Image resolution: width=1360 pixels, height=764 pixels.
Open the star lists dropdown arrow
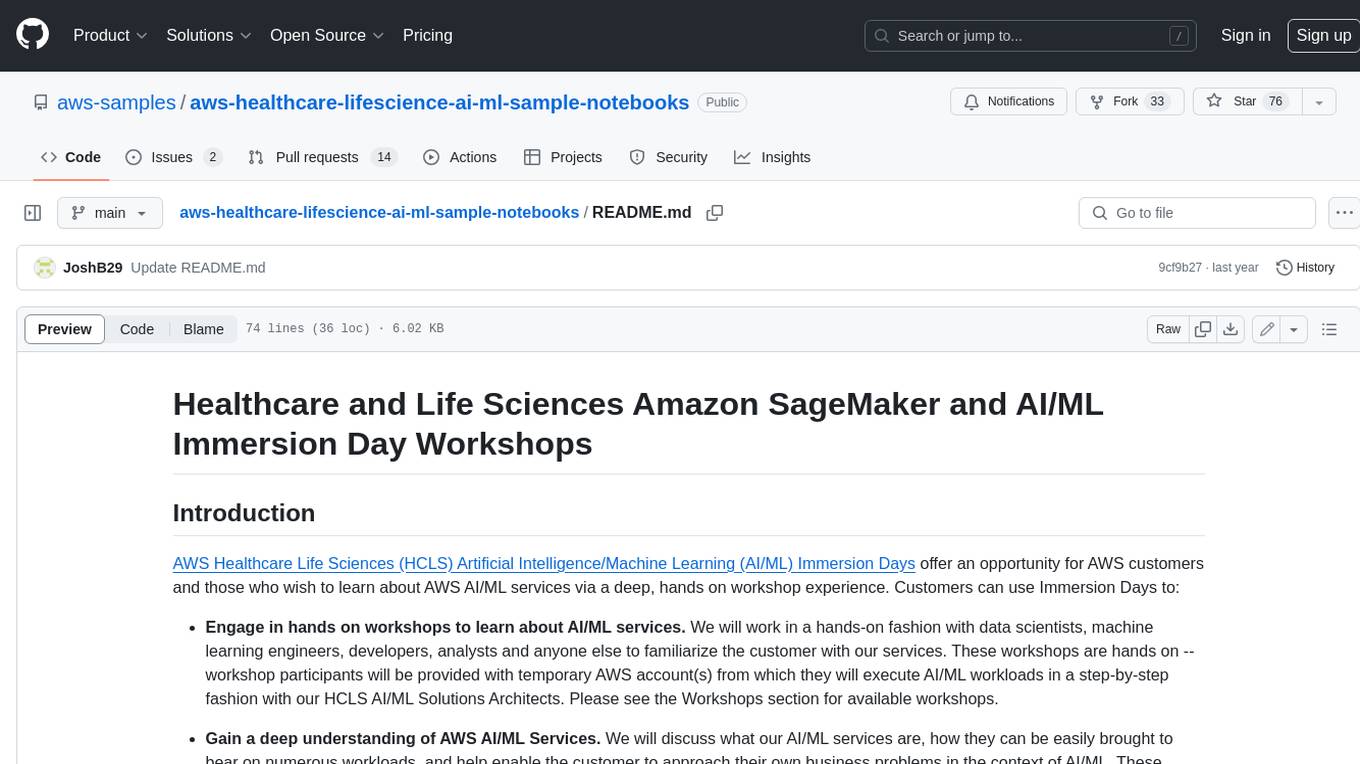pos(1319,102)
